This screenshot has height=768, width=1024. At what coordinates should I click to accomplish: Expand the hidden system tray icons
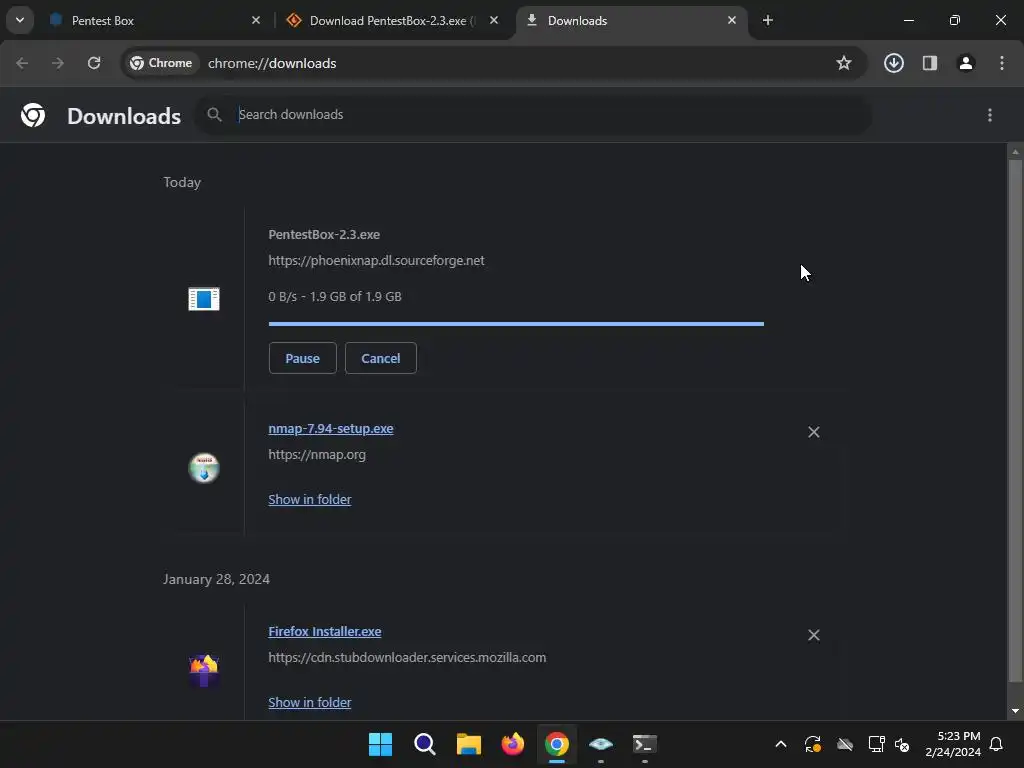click(x=780, y=744)
